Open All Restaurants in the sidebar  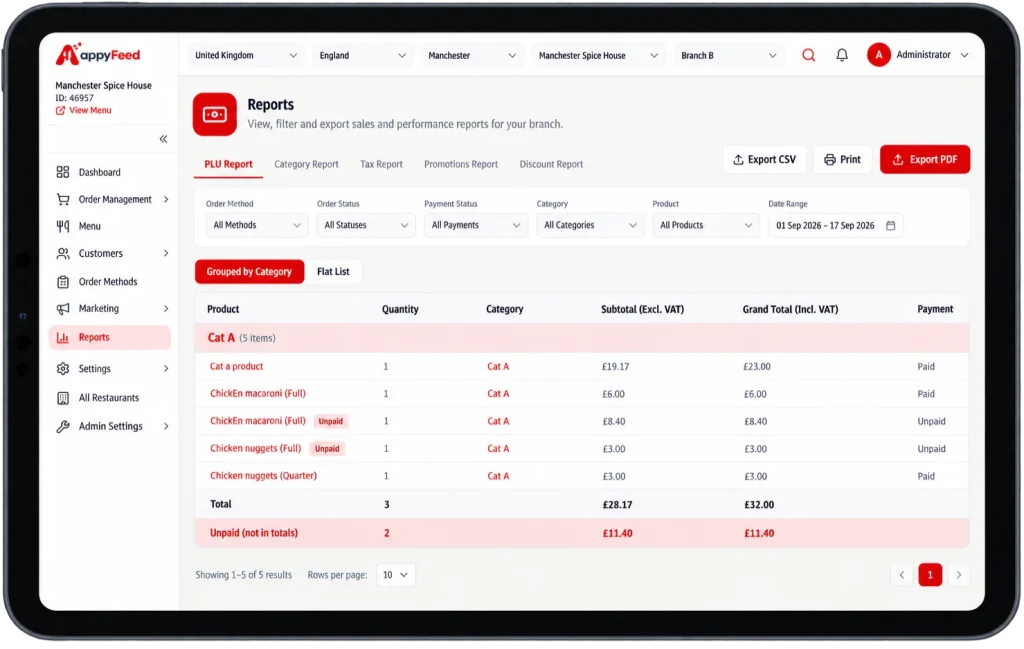click(x=109, y=398)
